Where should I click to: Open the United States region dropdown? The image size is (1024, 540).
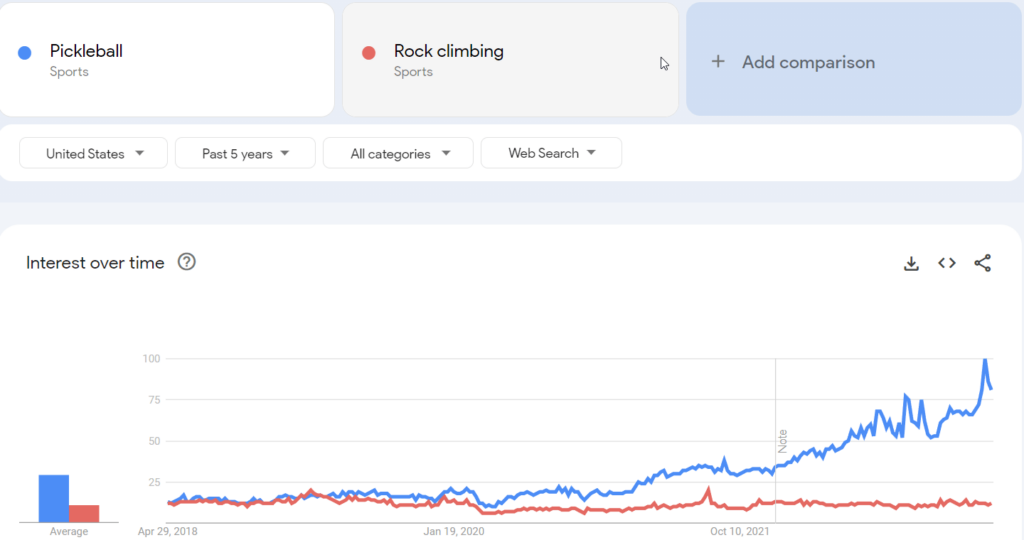coord(94,154)
